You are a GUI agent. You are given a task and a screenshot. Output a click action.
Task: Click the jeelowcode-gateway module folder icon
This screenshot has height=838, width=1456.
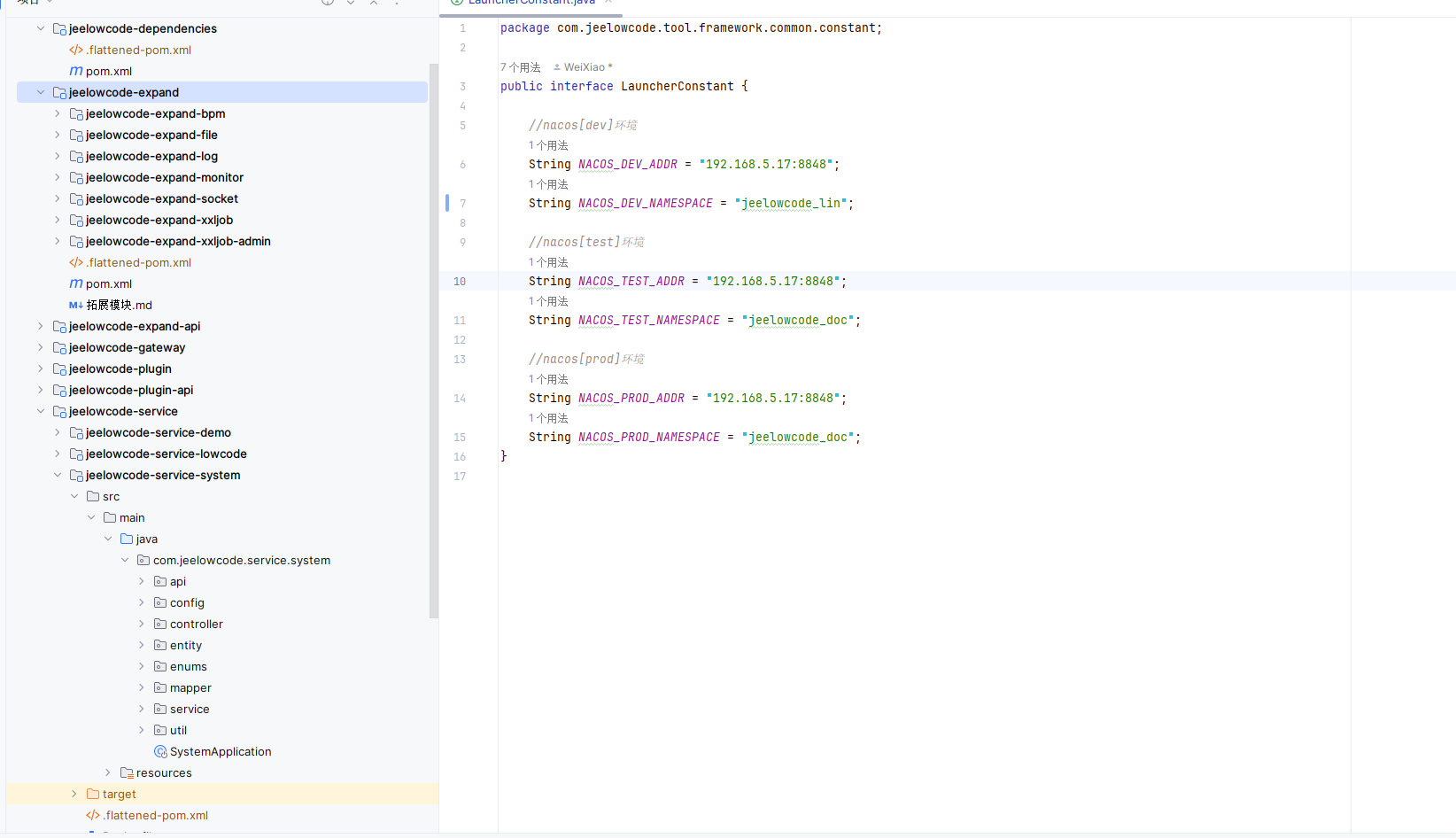point(59,347)
